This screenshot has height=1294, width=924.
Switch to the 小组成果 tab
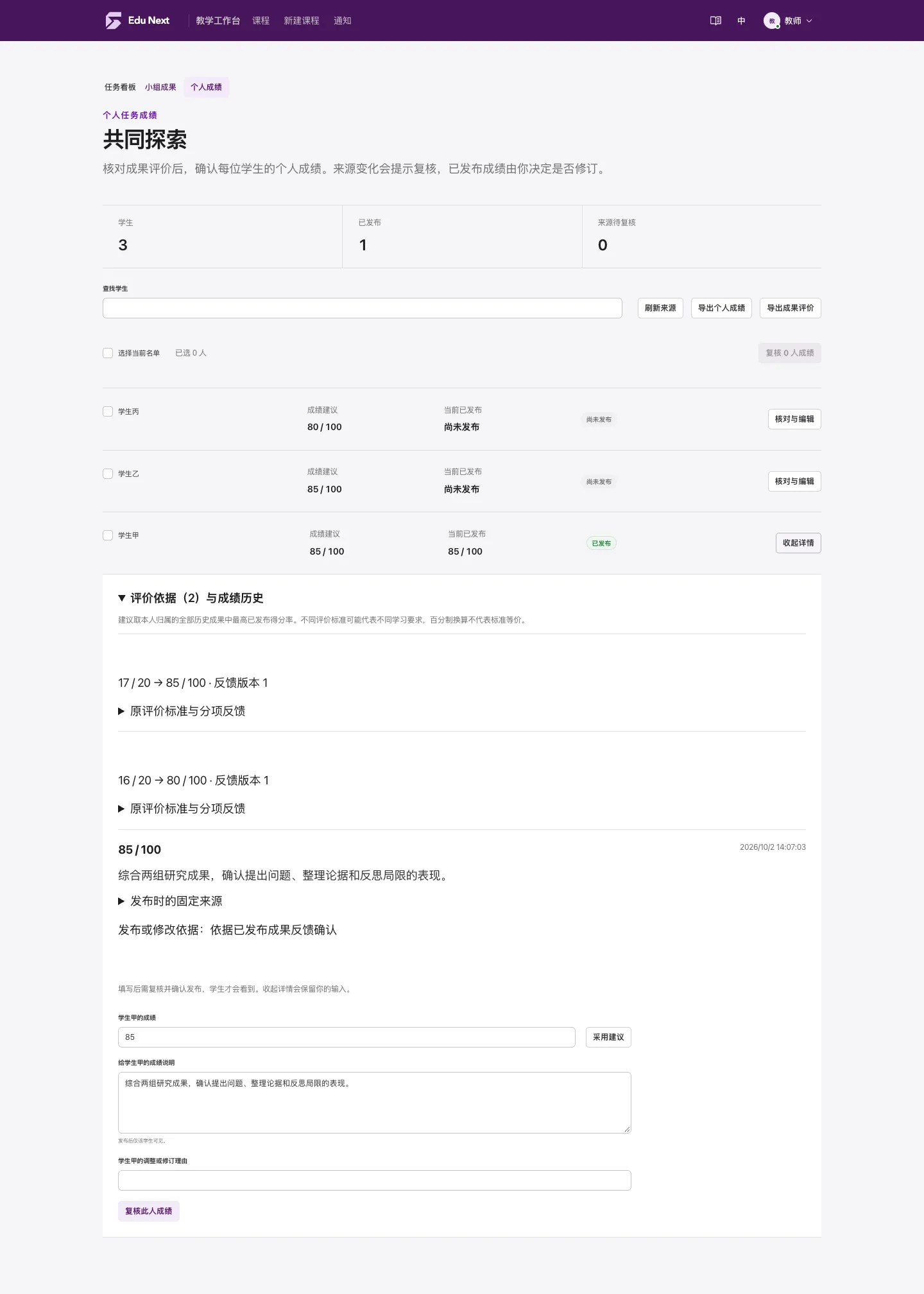160,87
